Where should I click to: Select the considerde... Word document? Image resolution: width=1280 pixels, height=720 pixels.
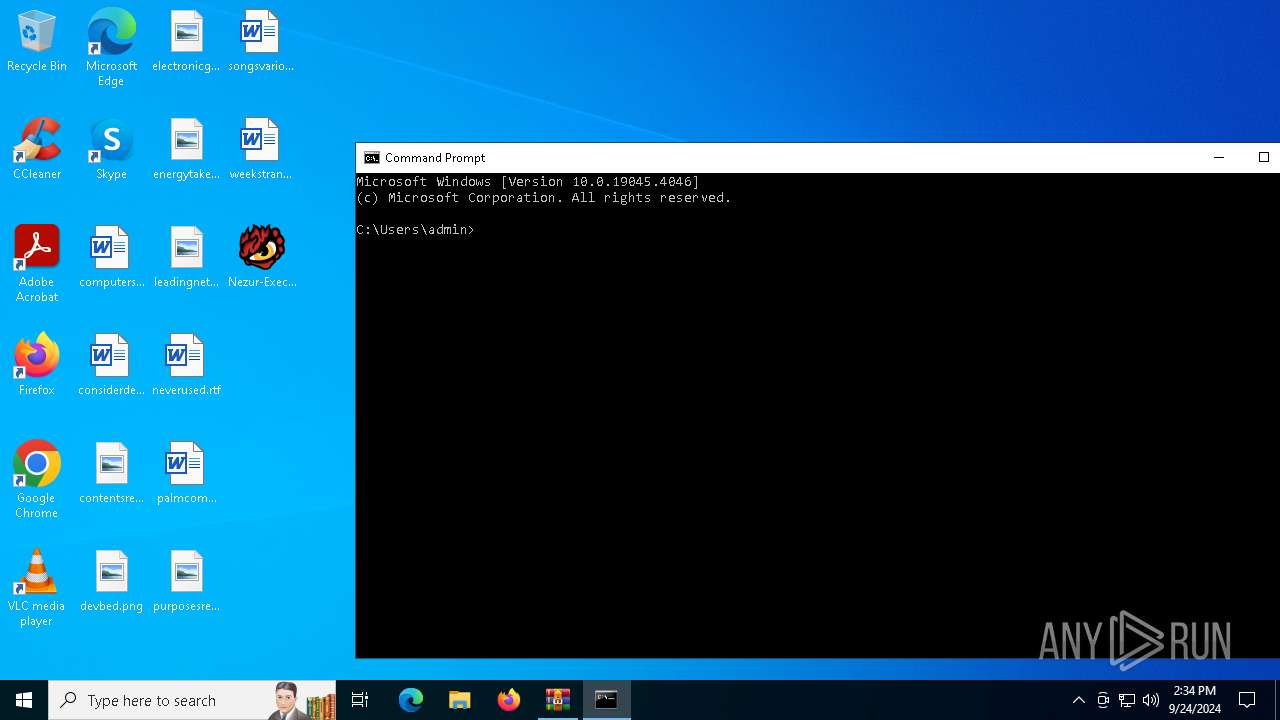click(111, 366)
